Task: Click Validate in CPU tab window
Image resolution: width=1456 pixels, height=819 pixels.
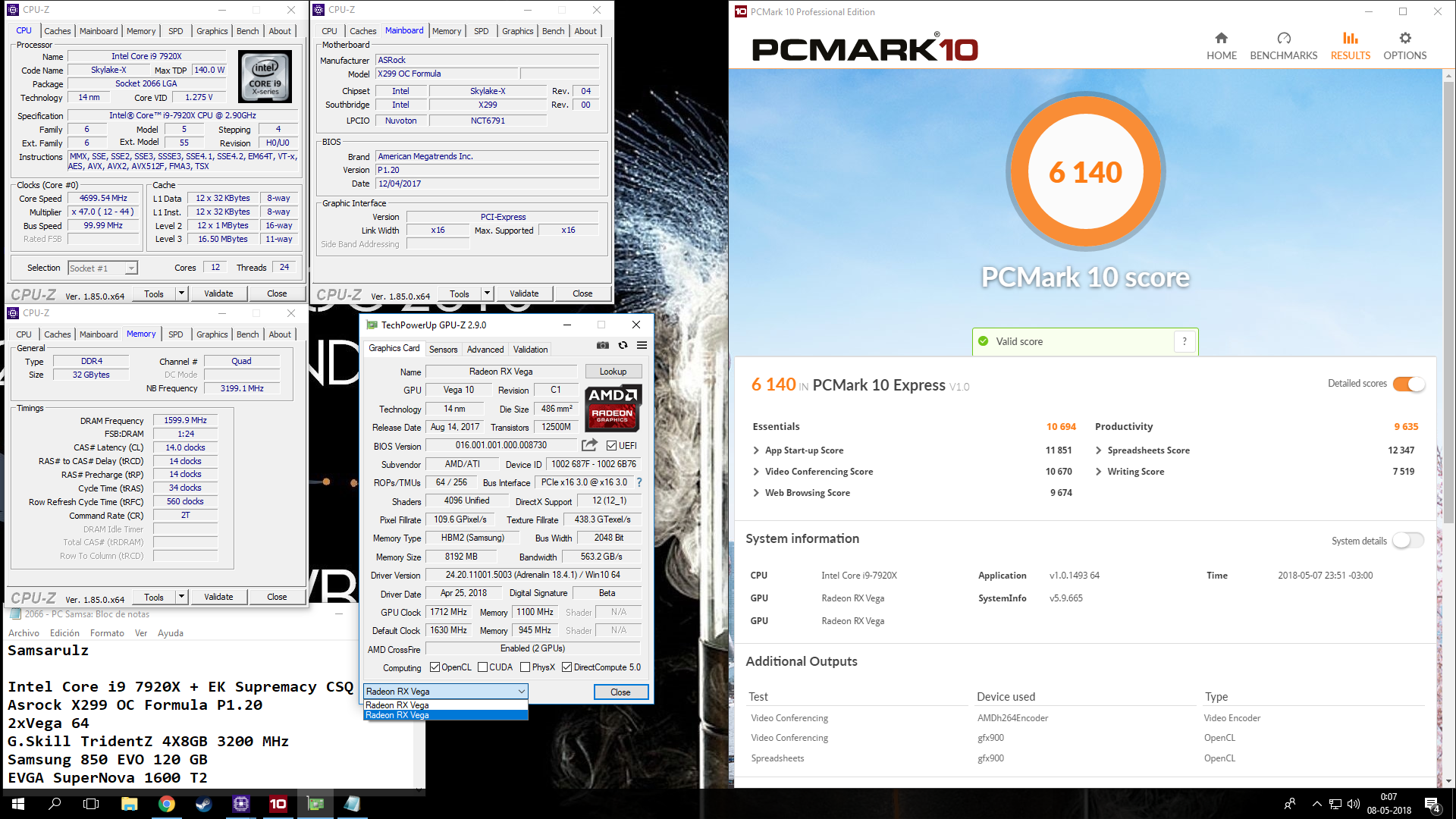Action: pos(218,293)
